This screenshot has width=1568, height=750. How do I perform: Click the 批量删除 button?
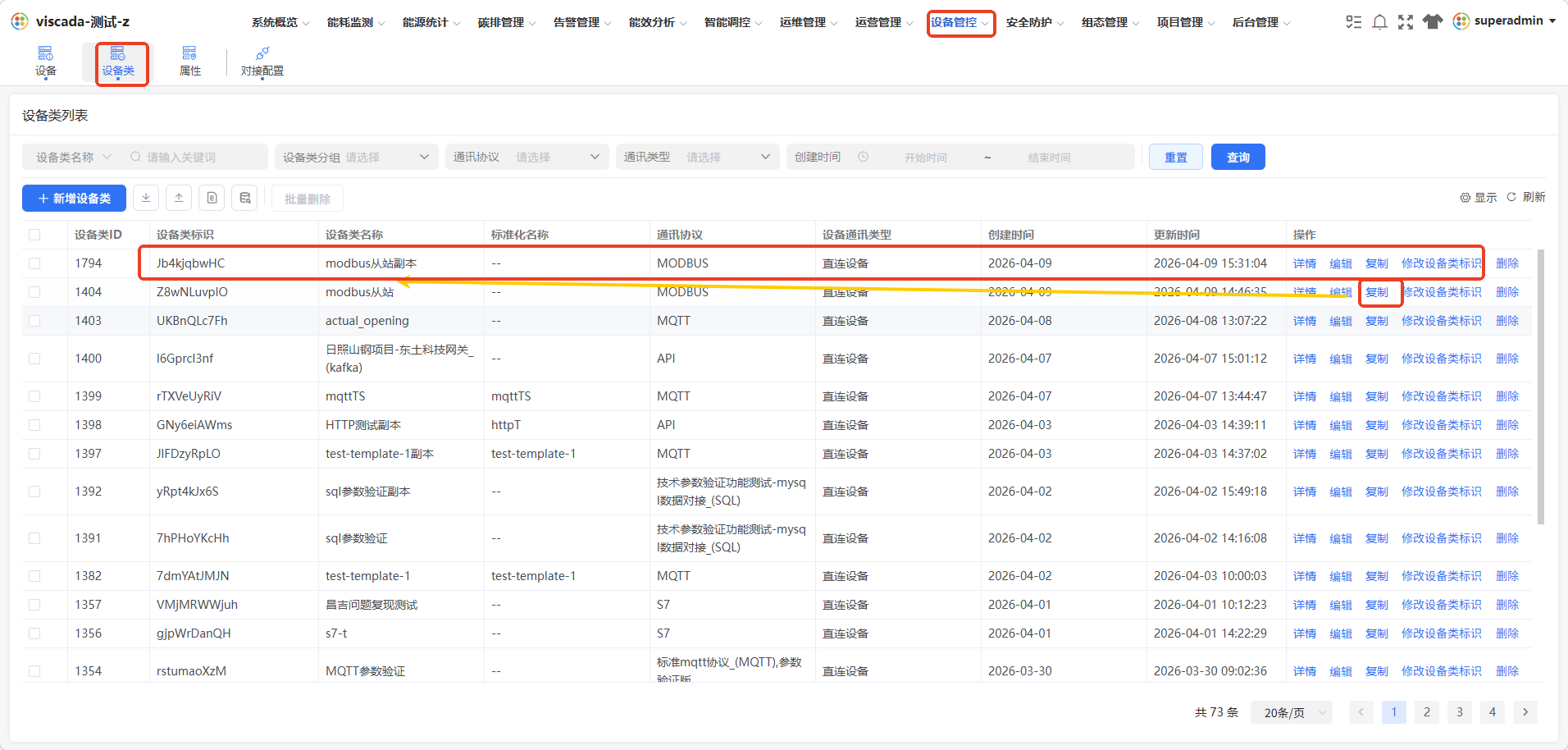(x=308, y=199)
